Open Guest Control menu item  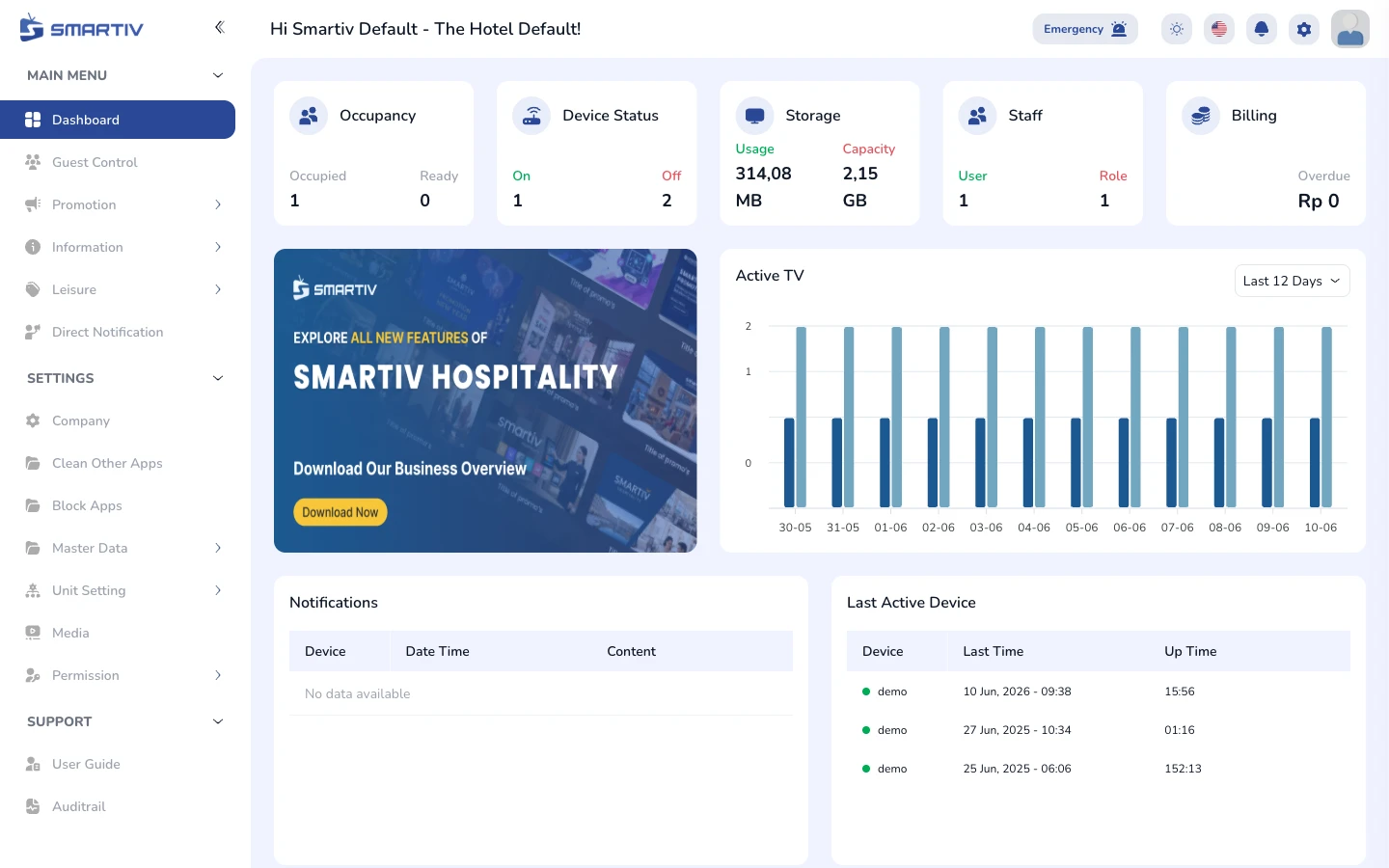(x=118, y=162)
